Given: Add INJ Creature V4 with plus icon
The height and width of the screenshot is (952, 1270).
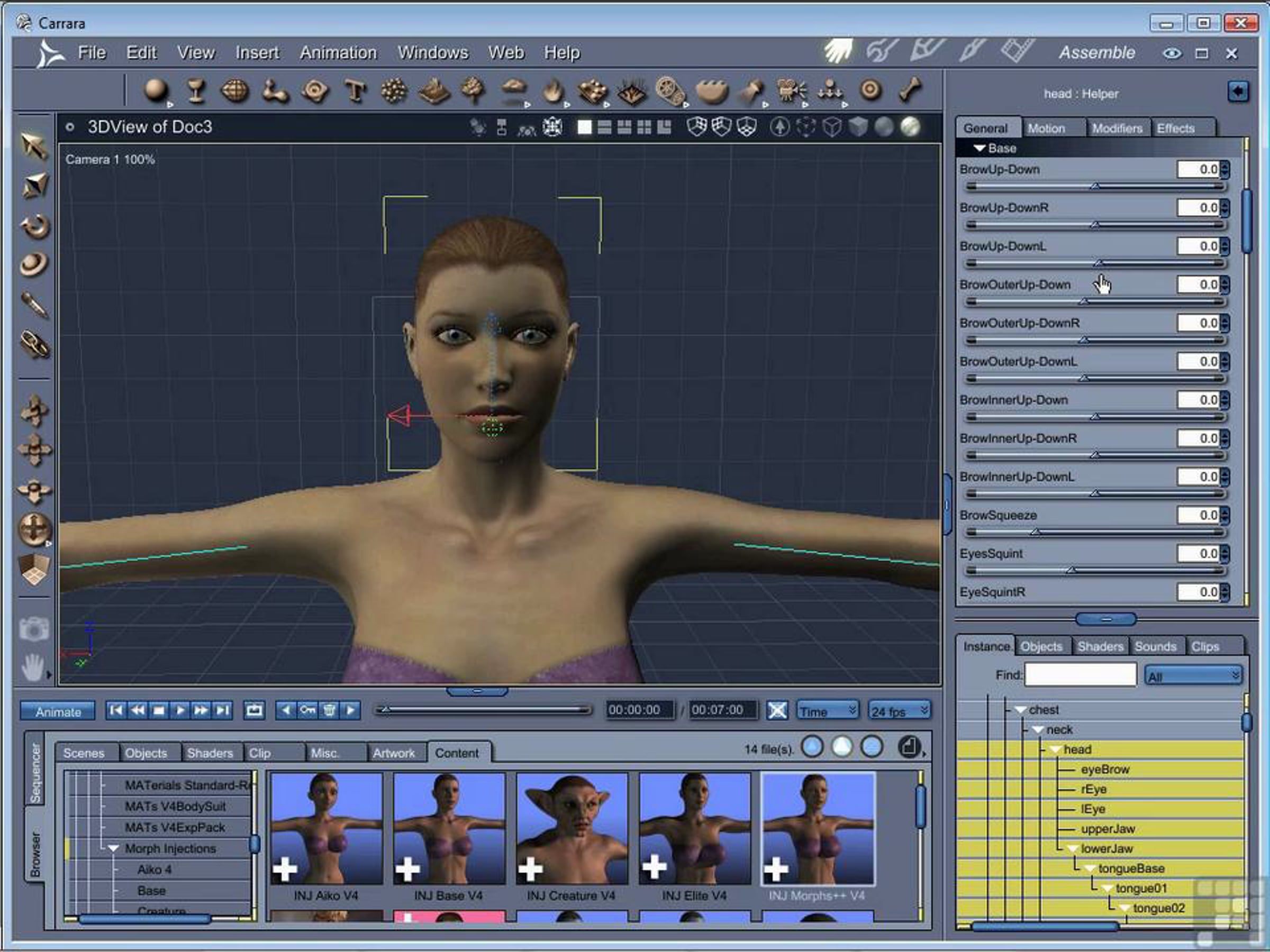Looking at the screenshot, I should (531, 869).
